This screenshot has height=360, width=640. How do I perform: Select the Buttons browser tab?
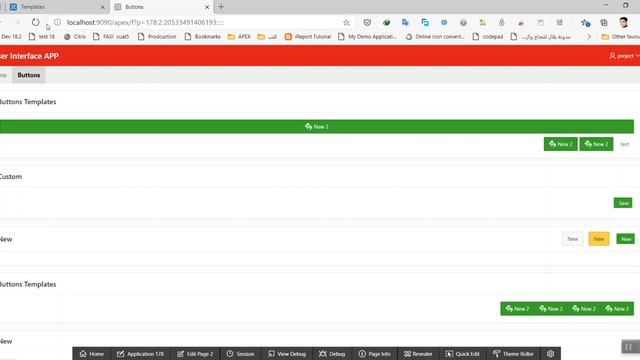161,7
